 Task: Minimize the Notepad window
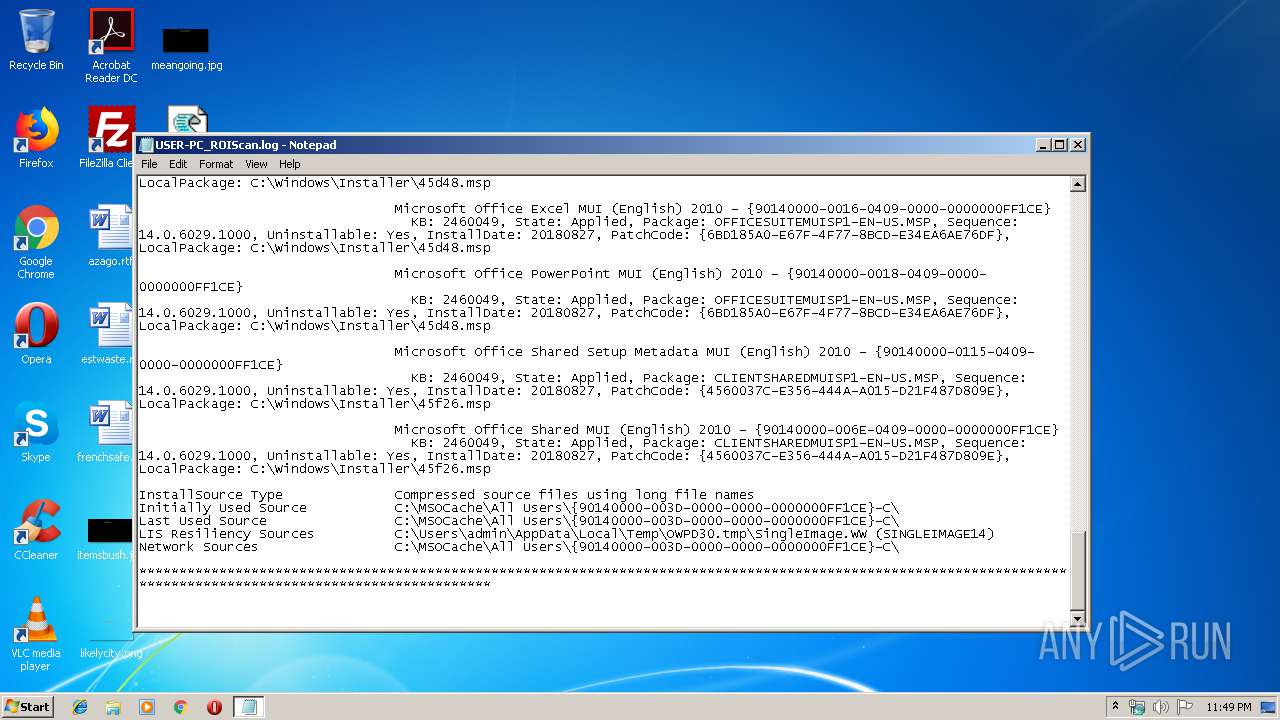coord(1043,145)
